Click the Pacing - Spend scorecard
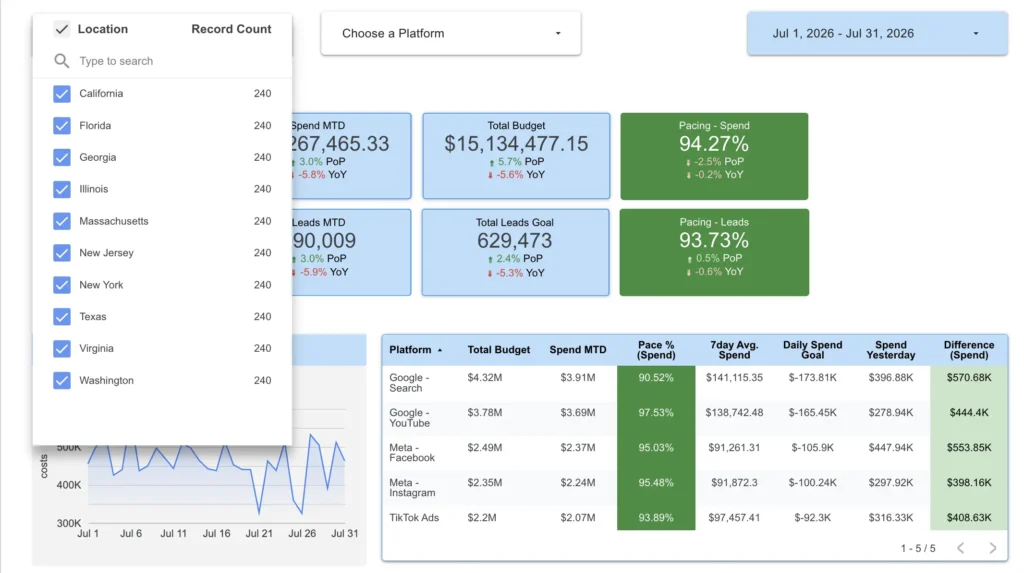 pos(714,156)
